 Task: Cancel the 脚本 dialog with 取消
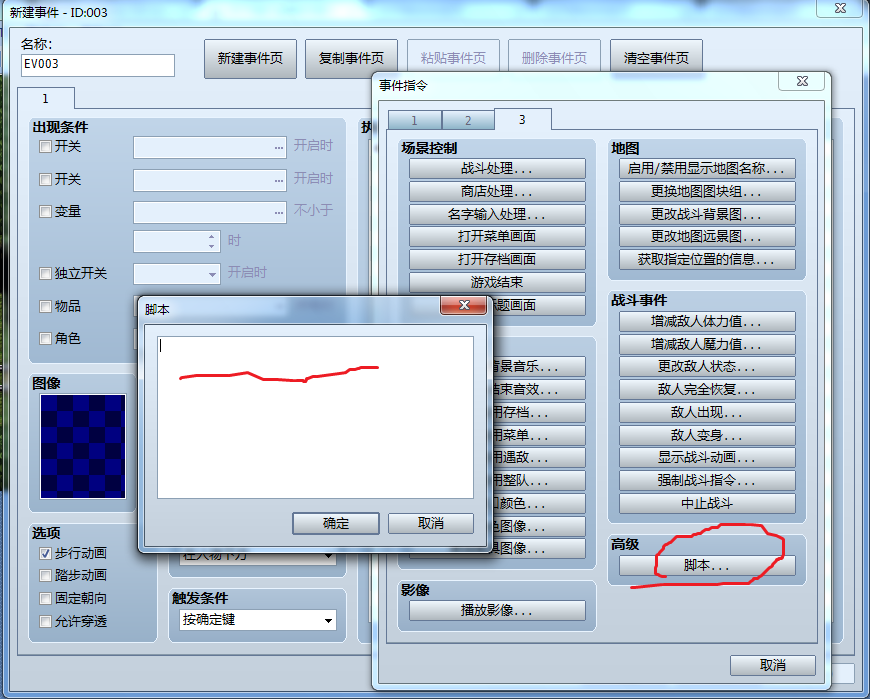[x=431, y=523]
